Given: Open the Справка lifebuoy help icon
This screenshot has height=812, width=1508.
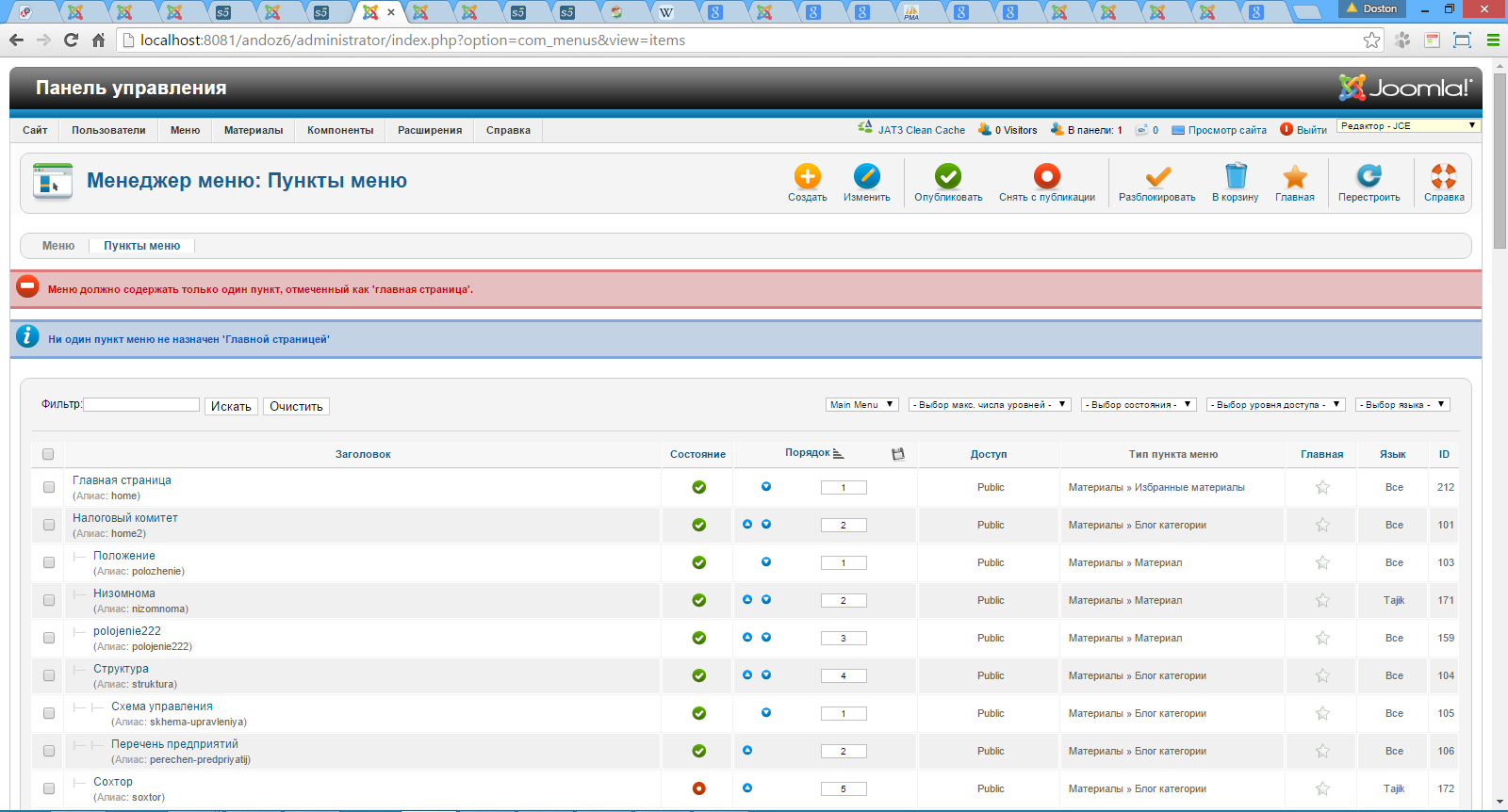Looking at the screenshot, I should (1444, 176).
